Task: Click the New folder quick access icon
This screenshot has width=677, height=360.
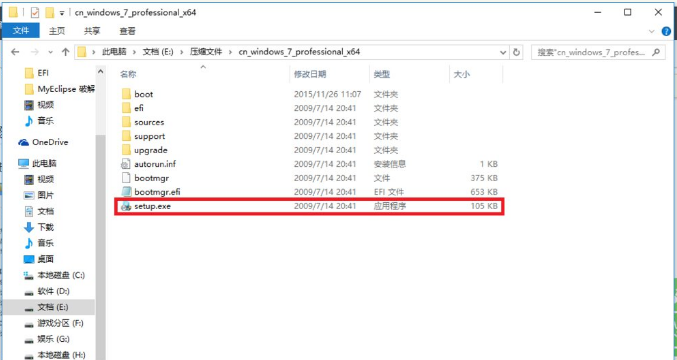Action: (50, 13)
